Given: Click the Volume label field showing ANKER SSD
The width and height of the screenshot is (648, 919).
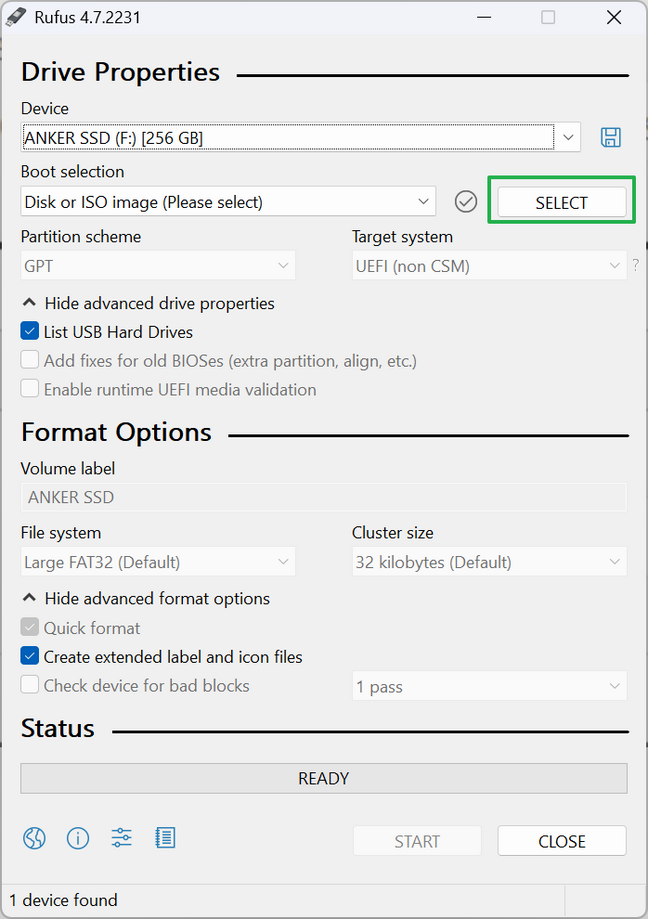Looking at the screenshot, I should tap(323, 497).
